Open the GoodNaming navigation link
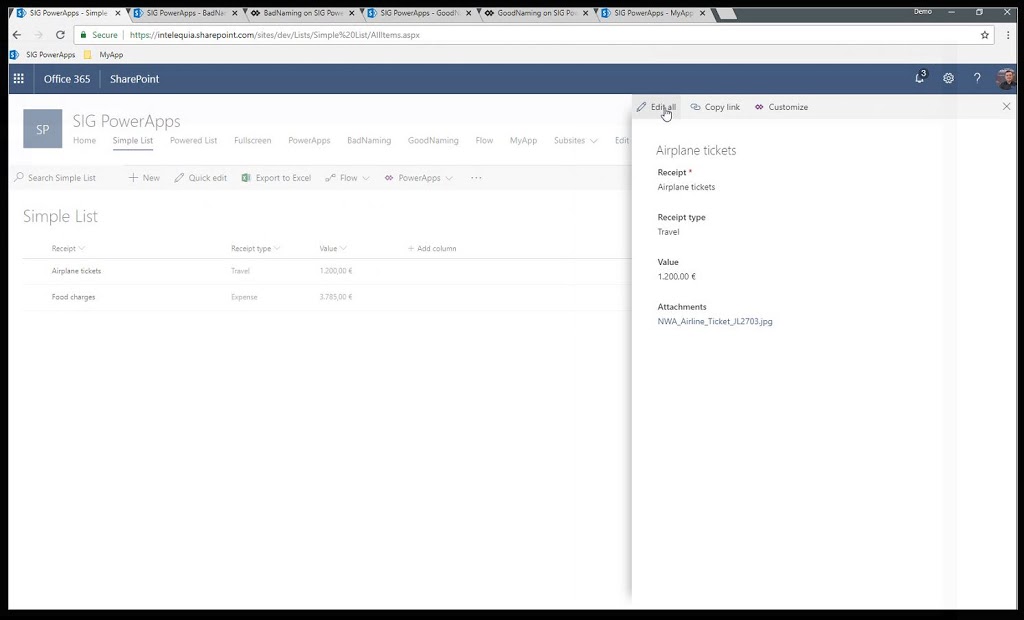The image size is (1024, 620). [433, 140]
